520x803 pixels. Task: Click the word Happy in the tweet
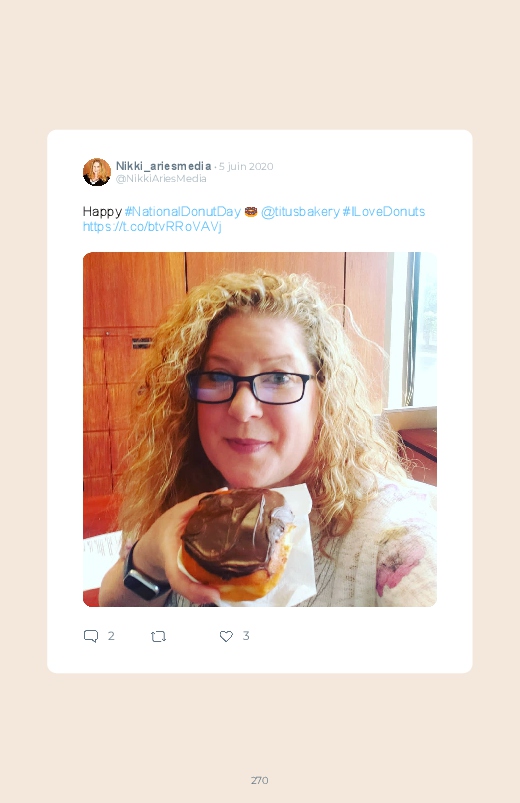102,212
